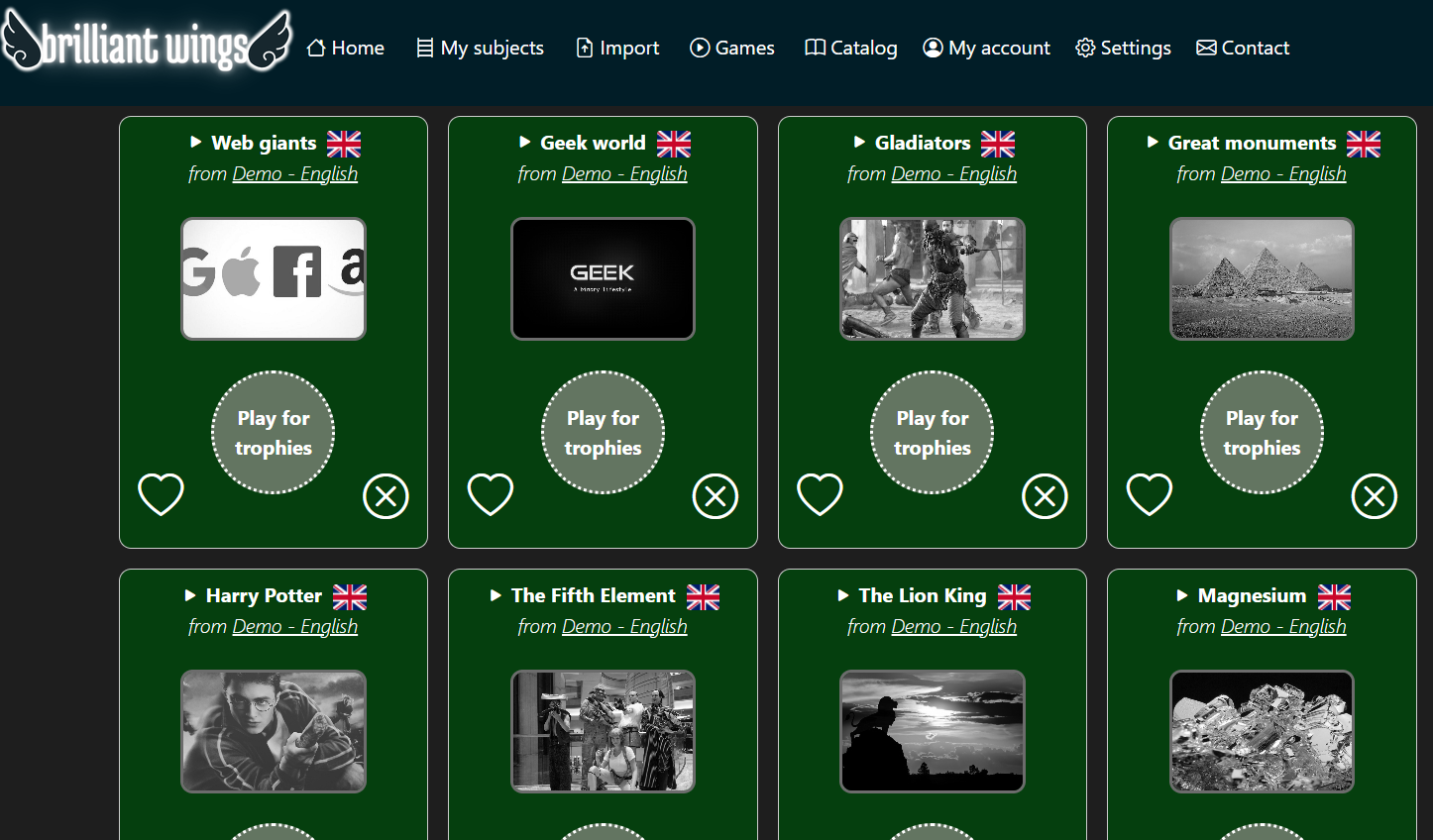Open the Import page
This screenshot has height=840, width=1433.
617,48
